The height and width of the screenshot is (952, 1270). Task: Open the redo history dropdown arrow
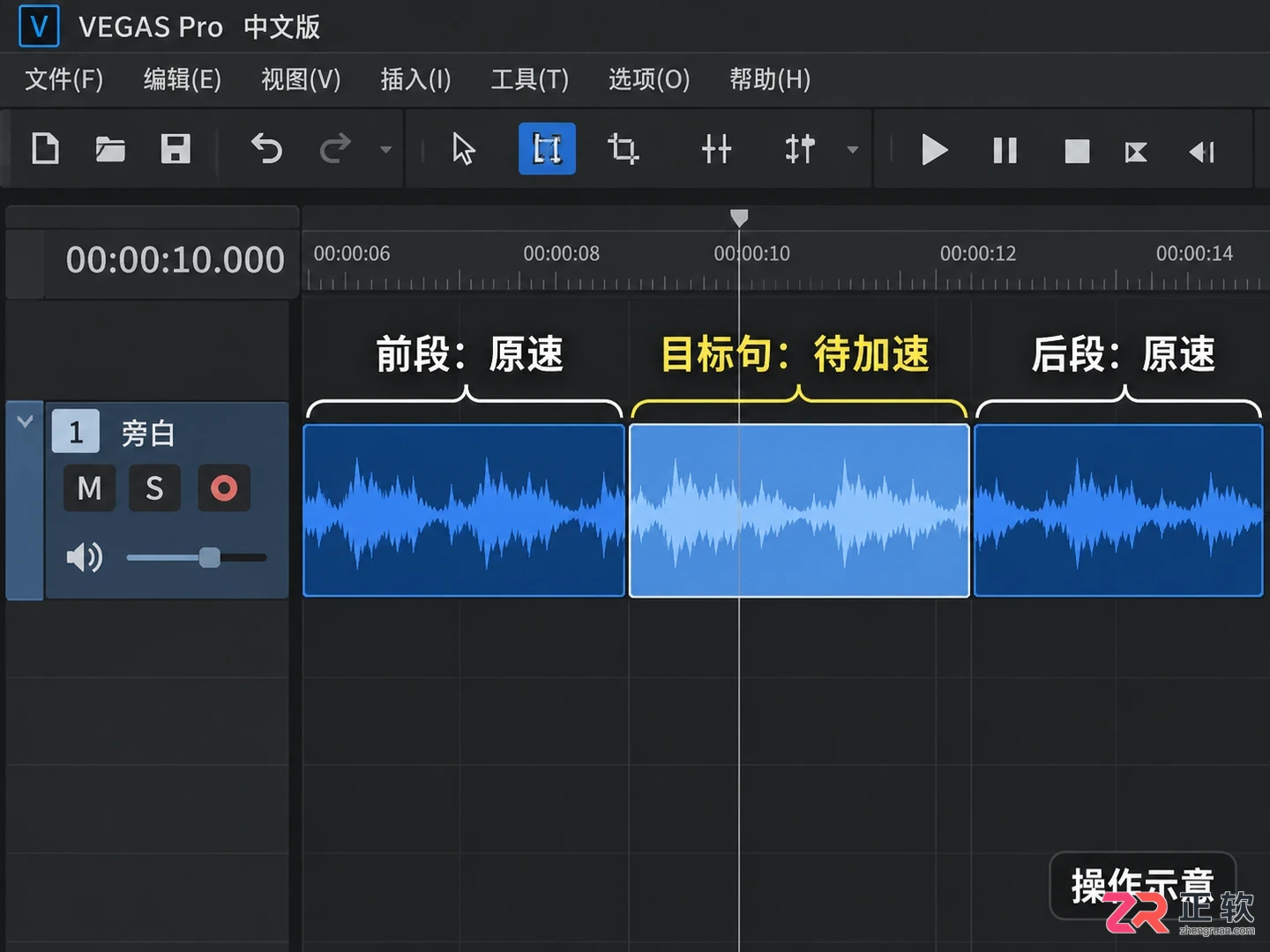385,150
